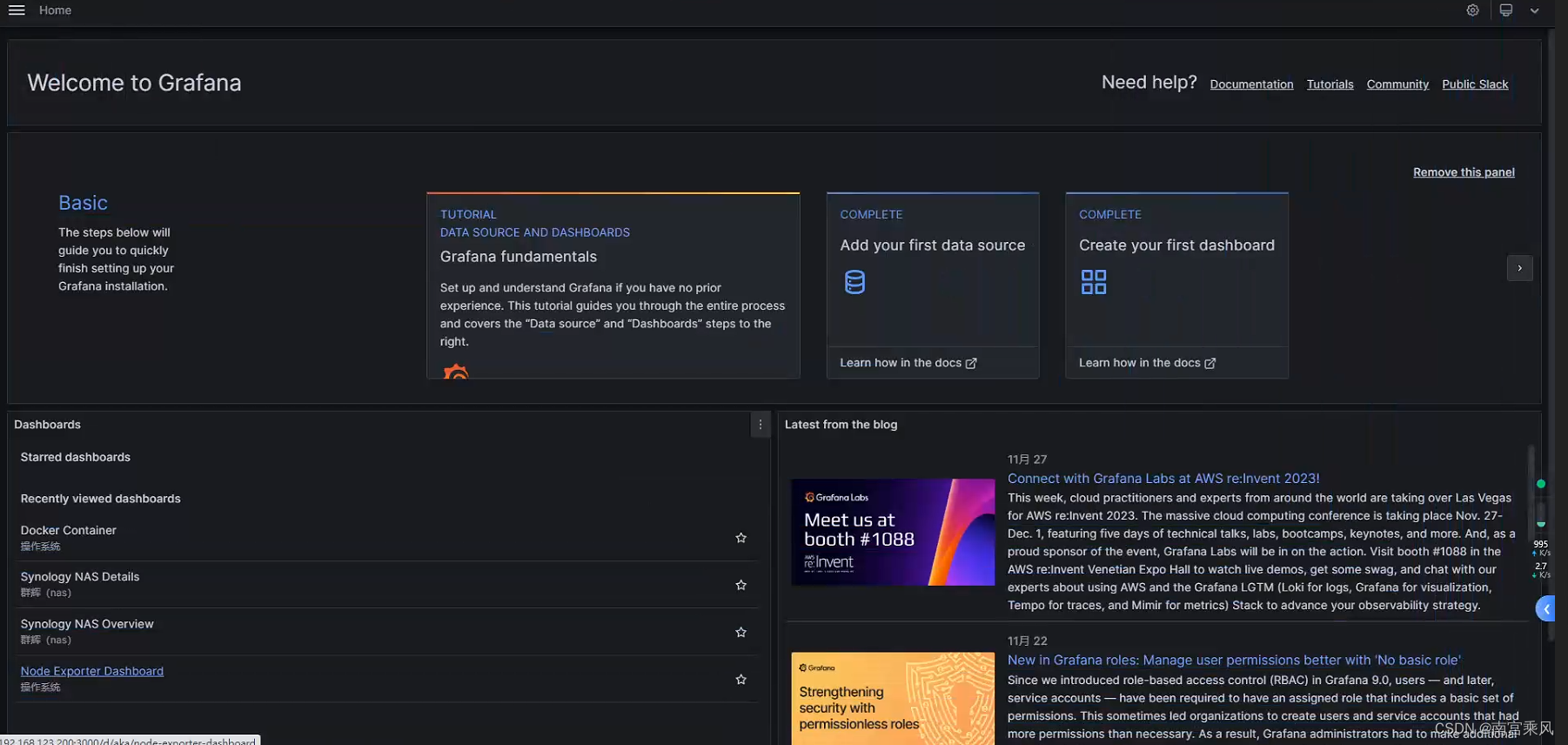
Task: Open Synology NAS Details dashboard
Action: click(80, 577)
